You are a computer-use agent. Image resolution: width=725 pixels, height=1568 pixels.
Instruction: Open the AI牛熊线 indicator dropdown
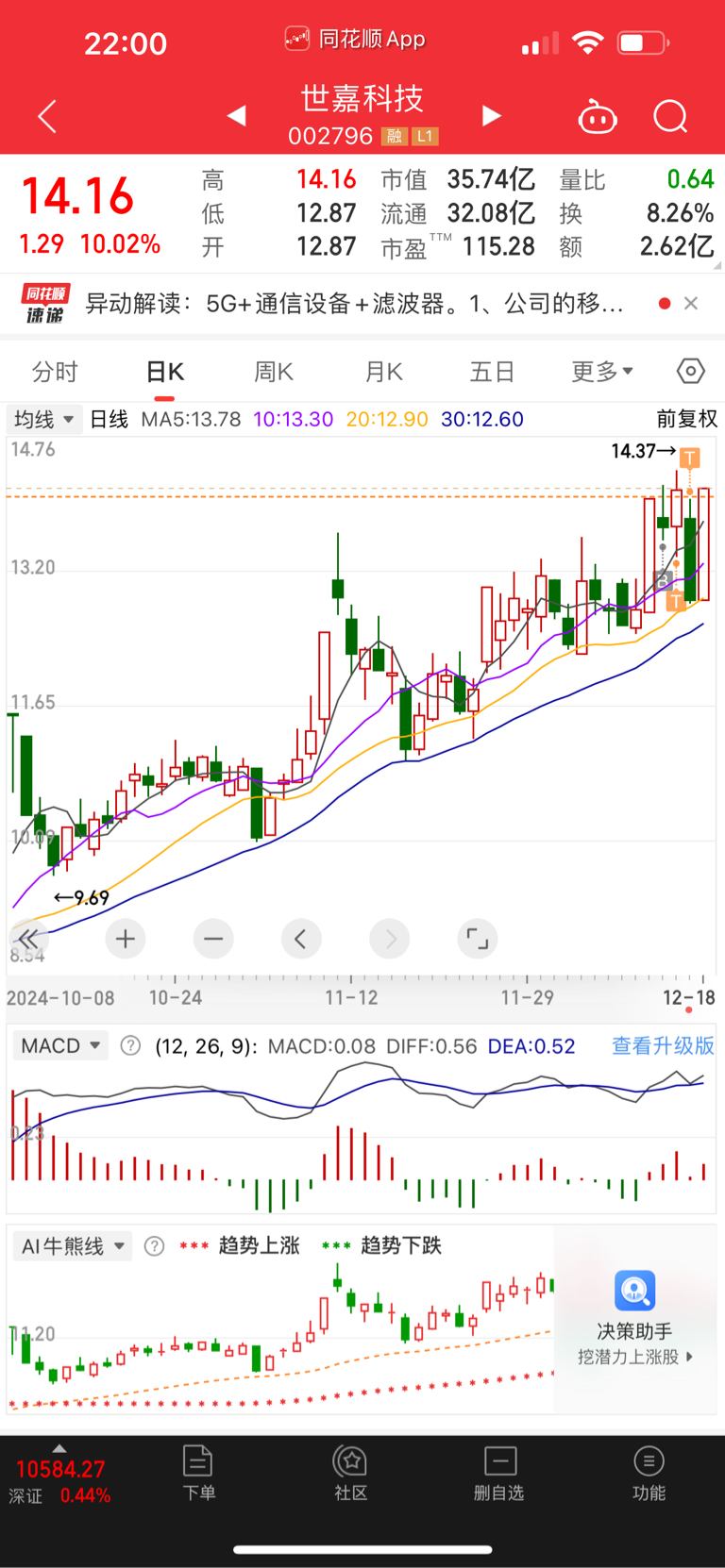(72, 1246)
